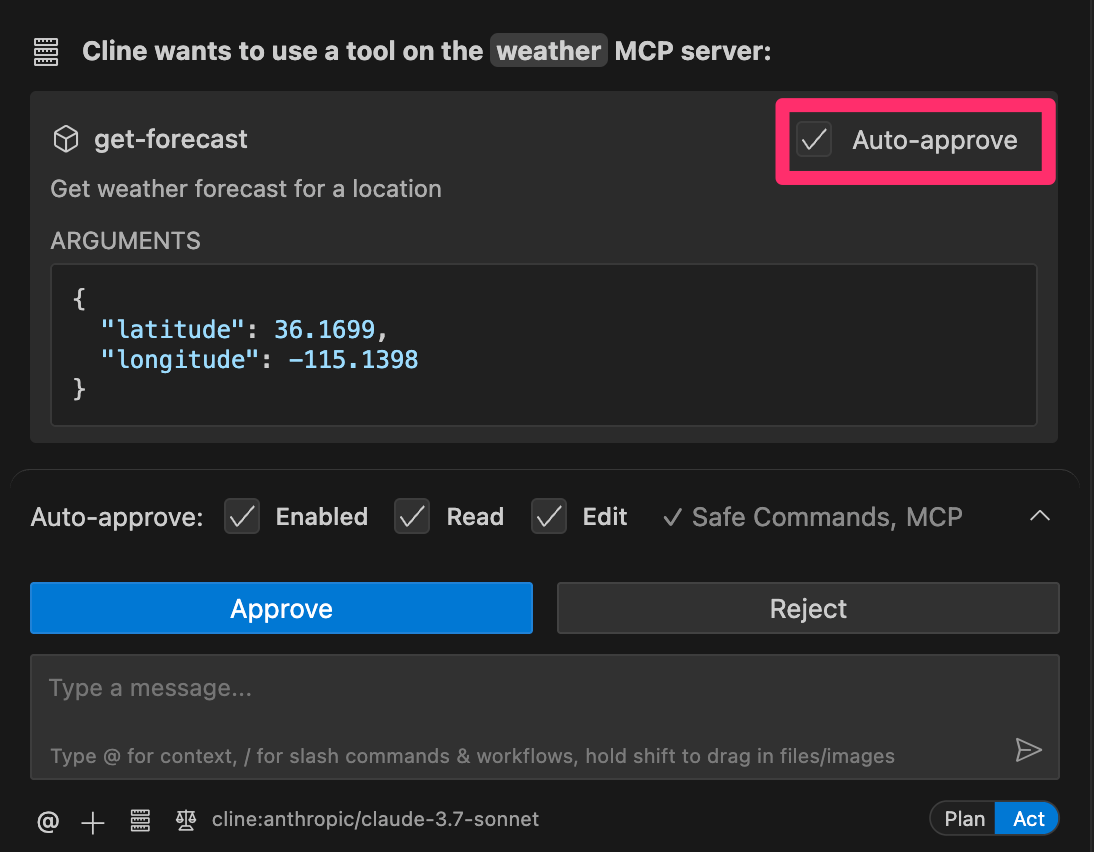Toggle off the Edit auto-approve permission
This screenshot has height=852, width=1094.
coord(548,517)
